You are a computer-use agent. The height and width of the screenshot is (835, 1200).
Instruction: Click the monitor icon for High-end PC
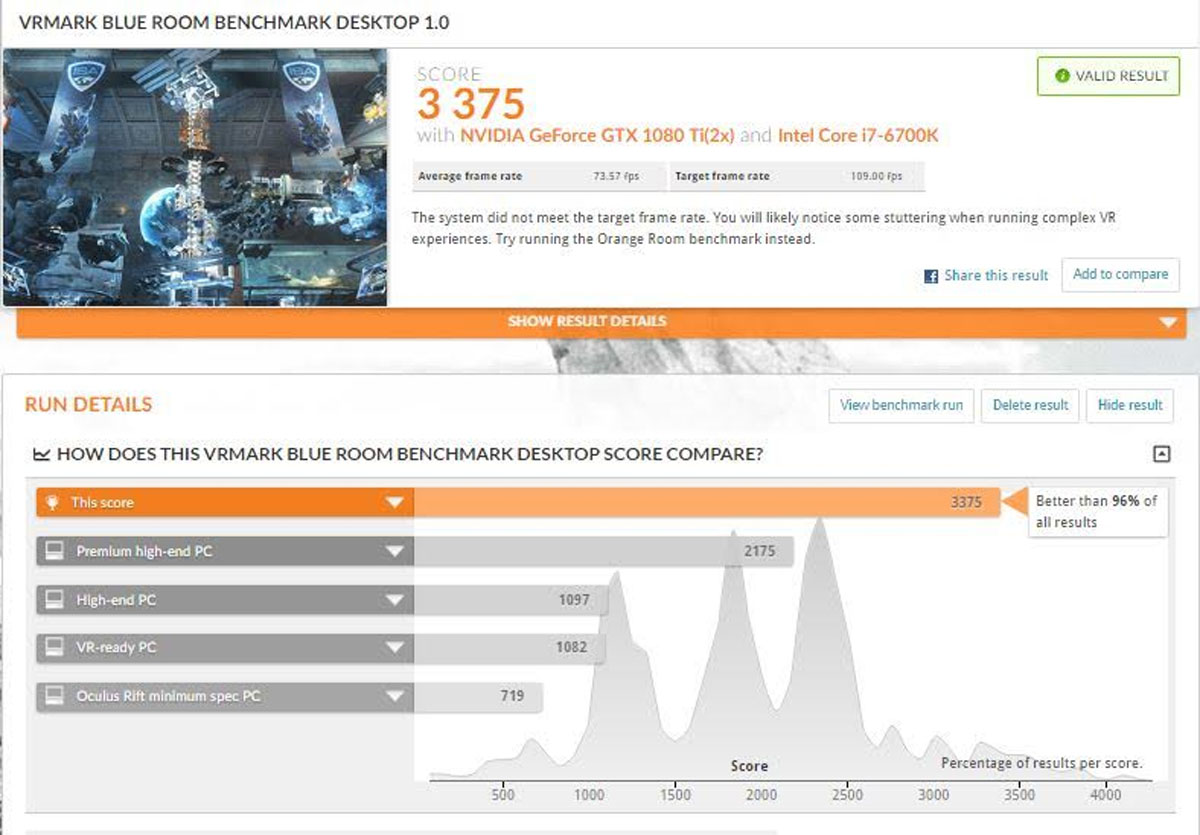coord(55,600)
